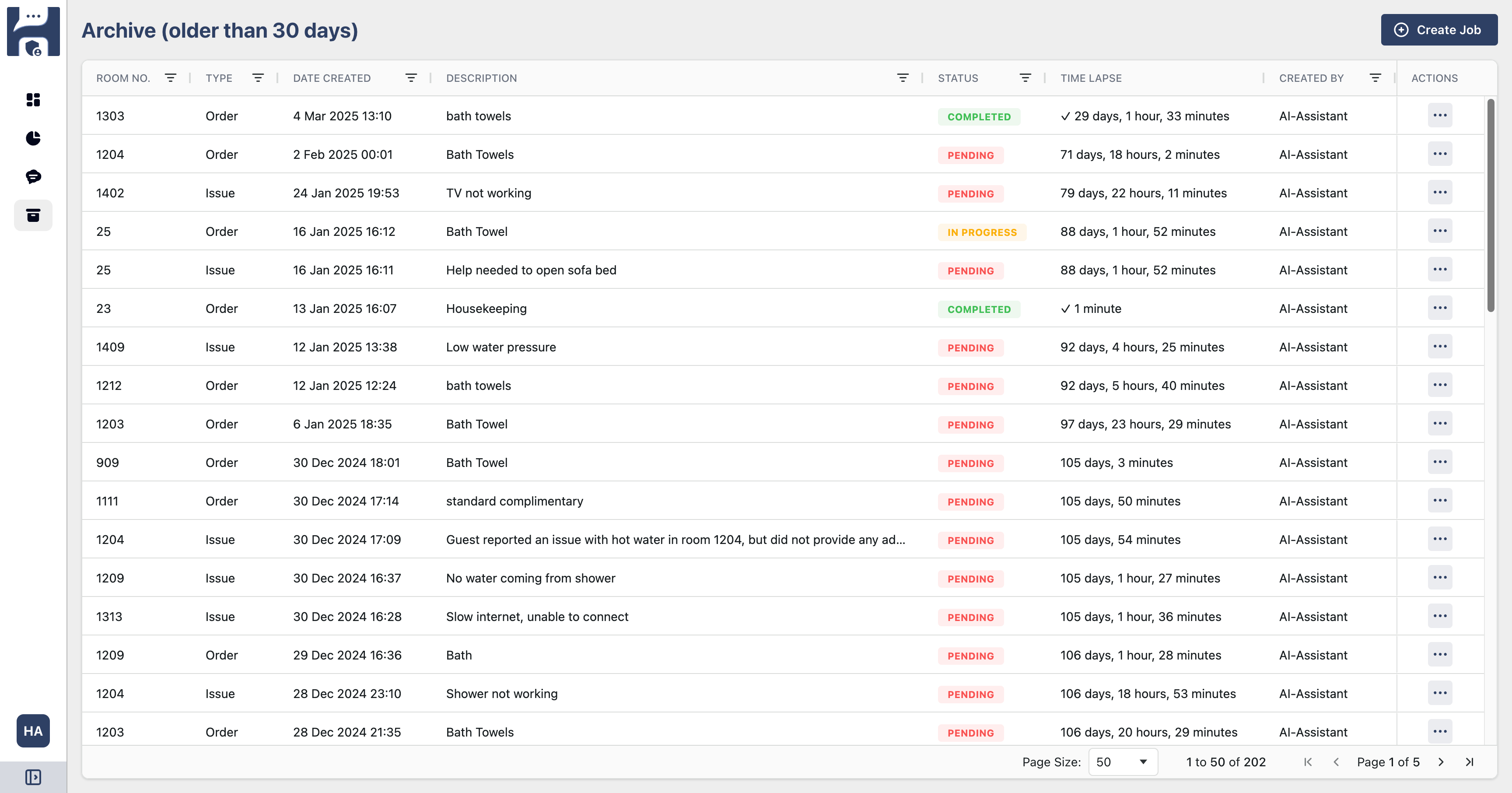Select the Guest reported hot water issue description

pyautogui.click(x=675, y=540)
